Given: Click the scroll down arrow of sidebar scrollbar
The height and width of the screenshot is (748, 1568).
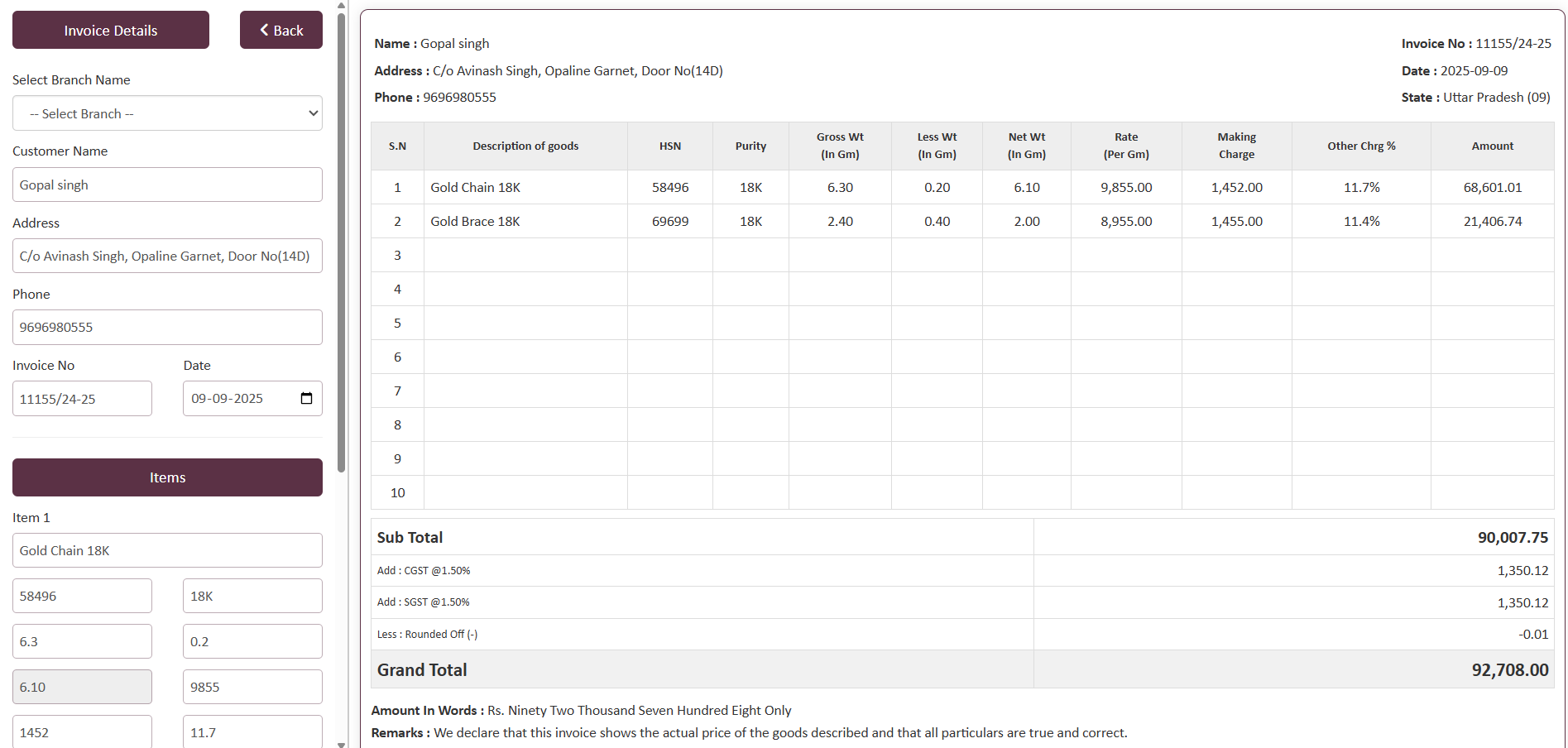Looking at the screenshot, I should (x=341, y=743).
